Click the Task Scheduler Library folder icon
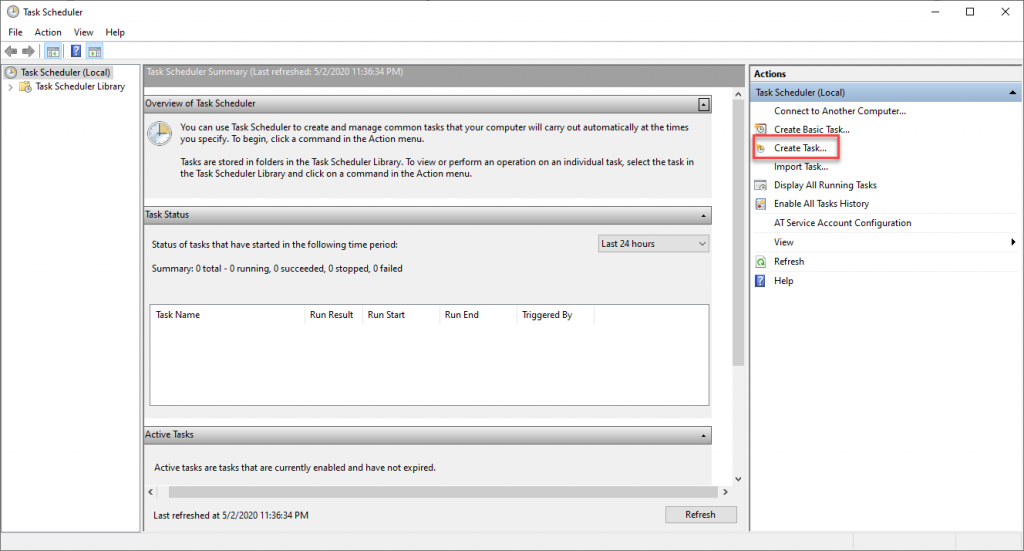1024x551 pixels. (25, 87)
